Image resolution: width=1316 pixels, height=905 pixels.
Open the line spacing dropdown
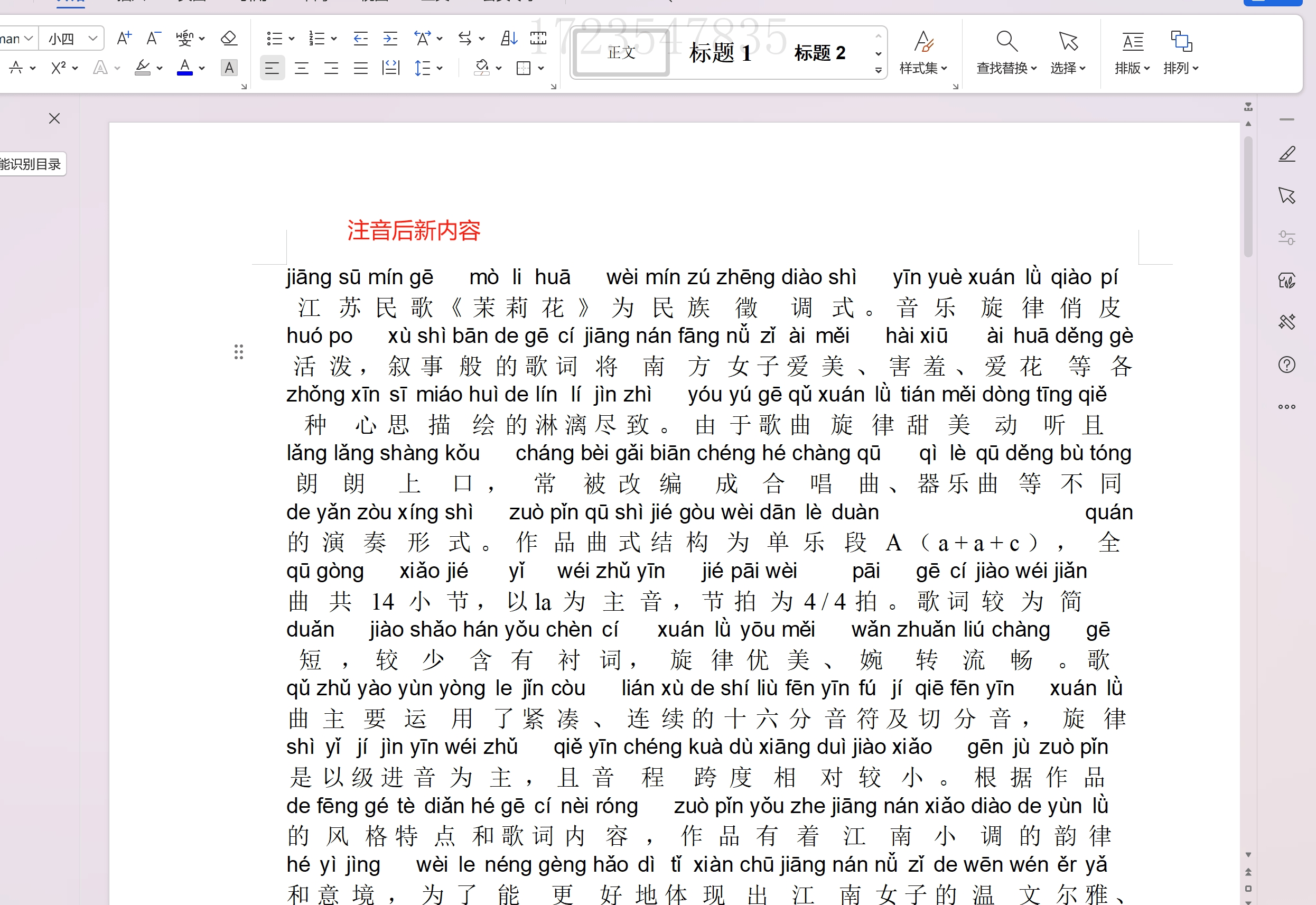click(x=424, y=68)
